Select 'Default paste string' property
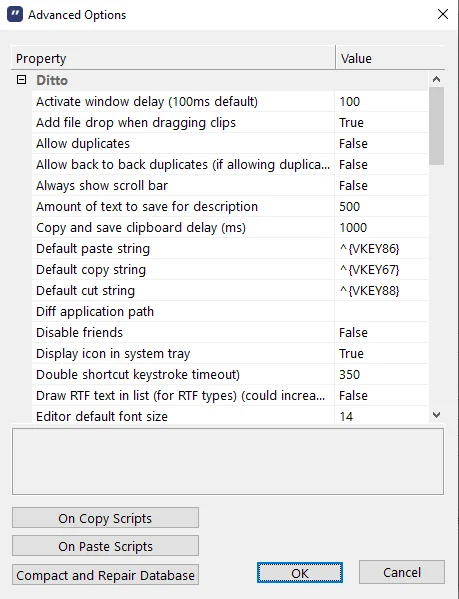 pos(183,249)
